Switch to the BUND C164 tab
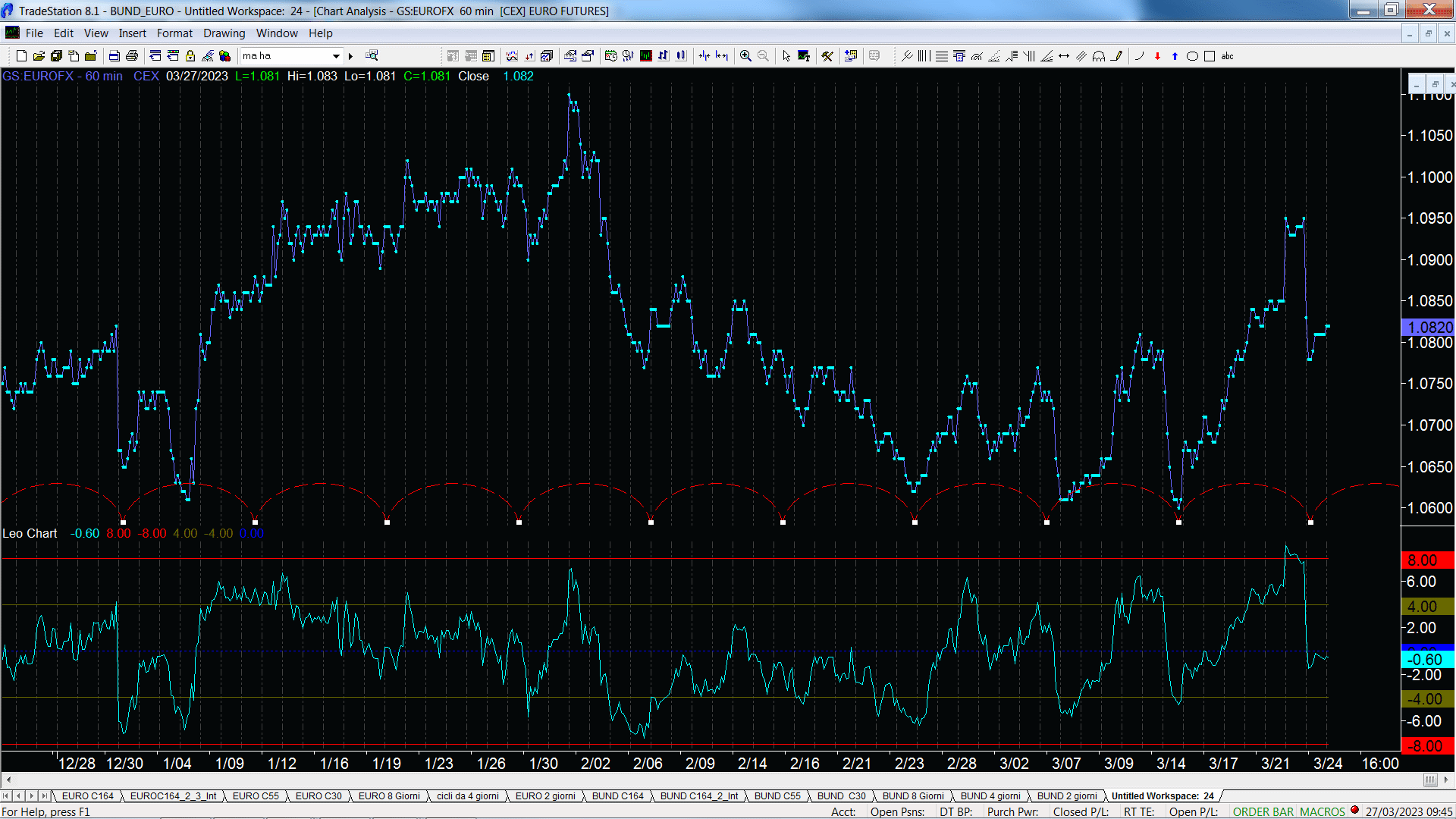Image resolution: width=1456 pixels, height=819 pixels. (617, 796)
